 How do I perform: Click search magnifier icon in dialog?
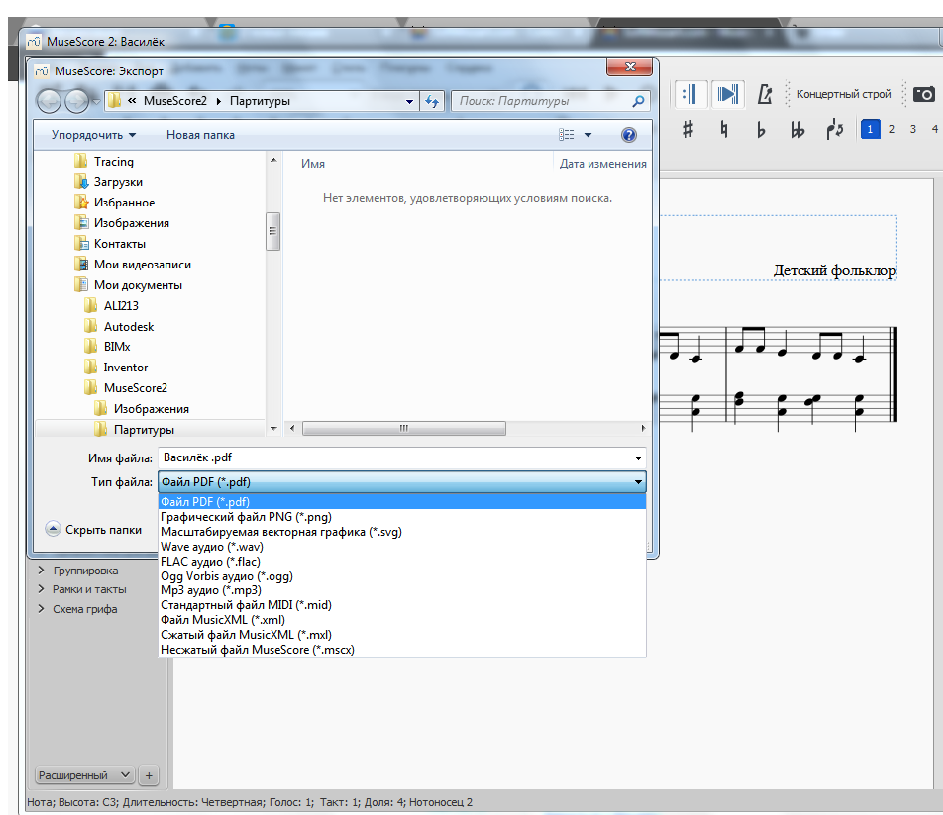(638, 101)
